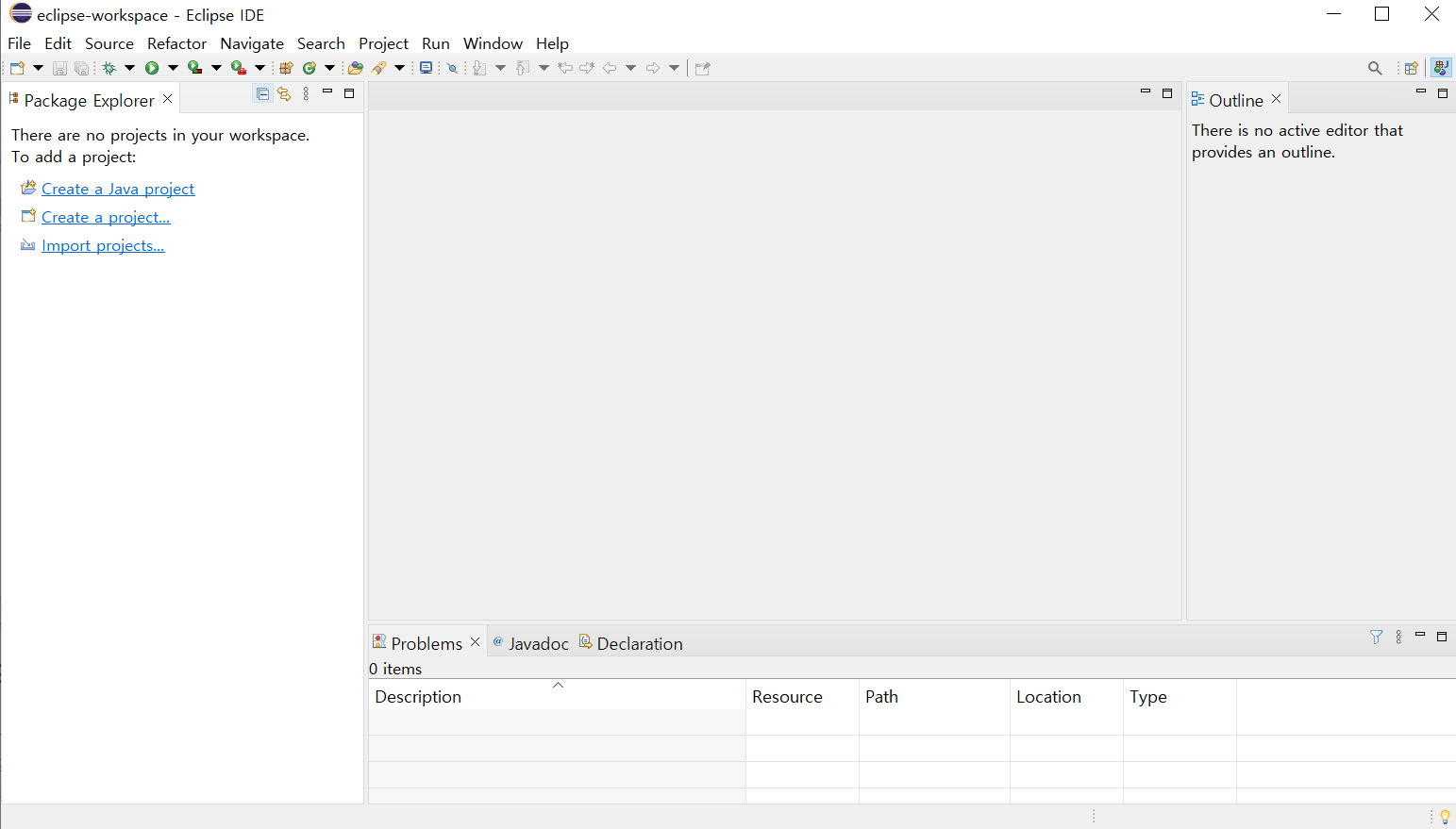
Task: Expand the Back history dropdown arrow
Action: [630, 68]
